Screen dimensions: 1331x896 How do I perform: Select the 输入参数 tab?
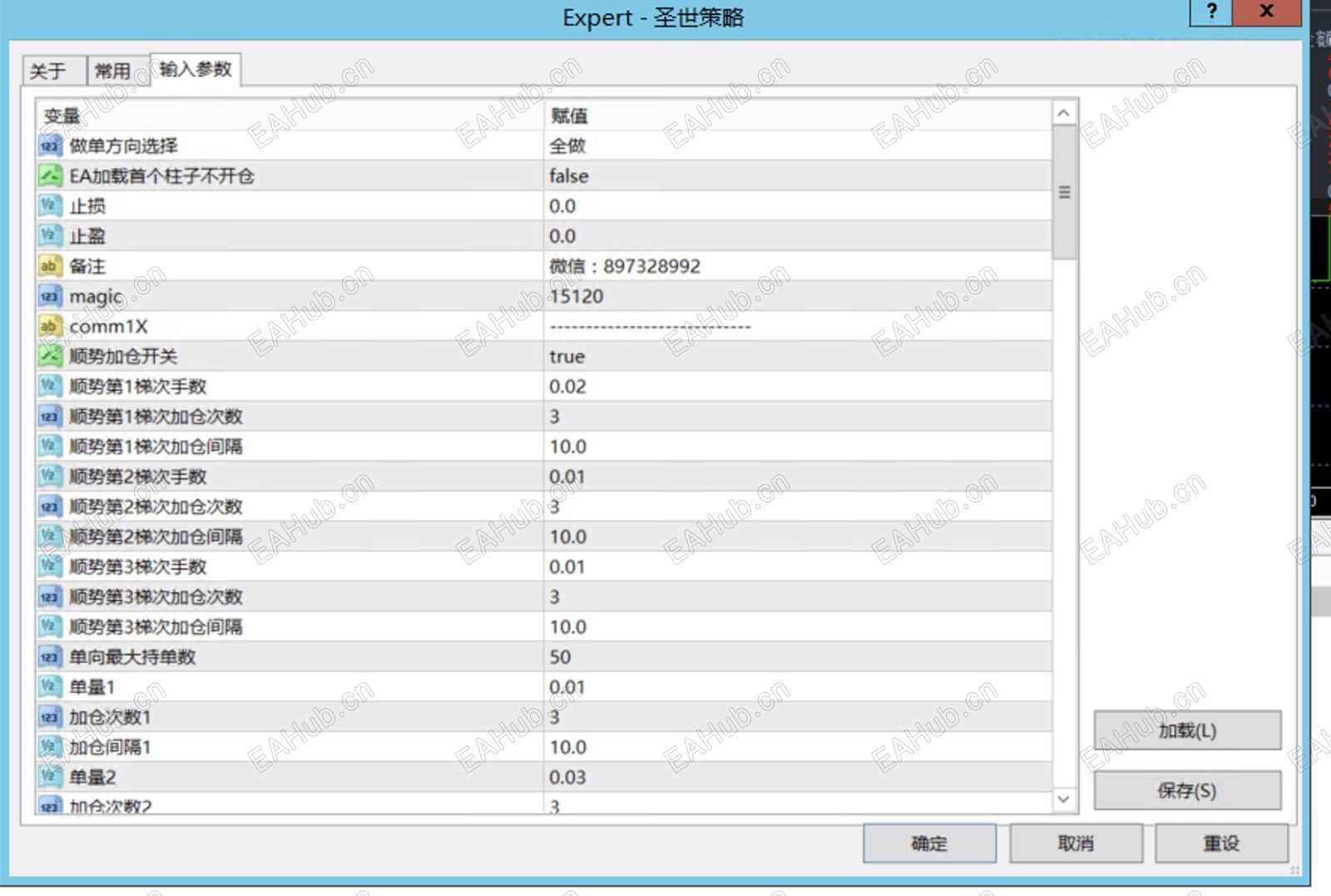pyautogui.click(x=195, y=69)
